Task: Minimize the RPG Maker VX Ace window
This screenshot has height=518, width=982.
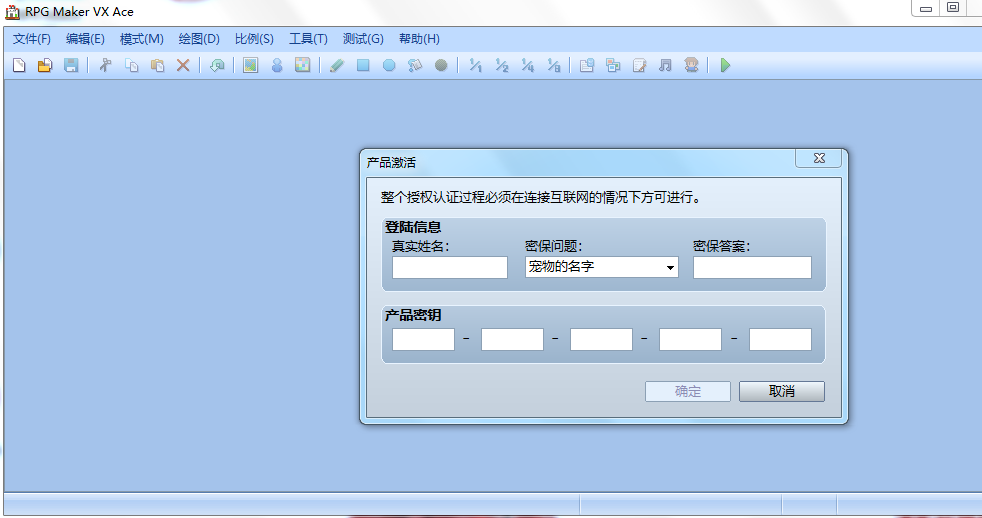Action: pos(926,8)
